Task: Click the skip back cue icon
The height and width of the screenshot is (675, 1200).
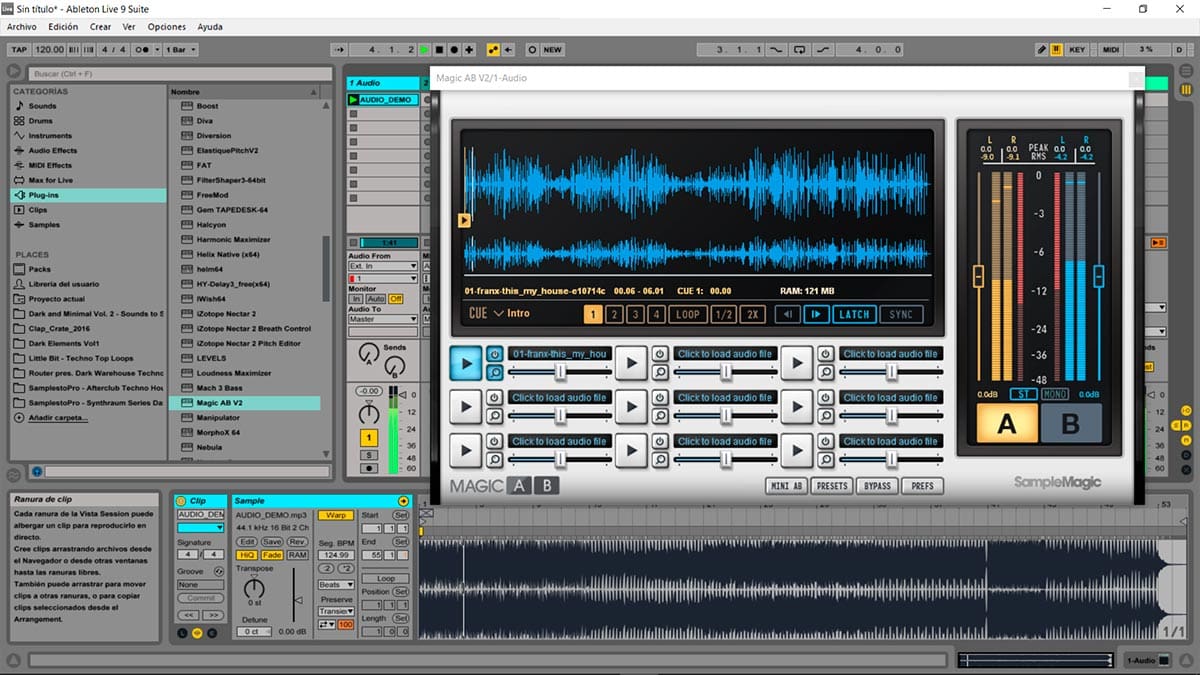Action: point(789,314)
